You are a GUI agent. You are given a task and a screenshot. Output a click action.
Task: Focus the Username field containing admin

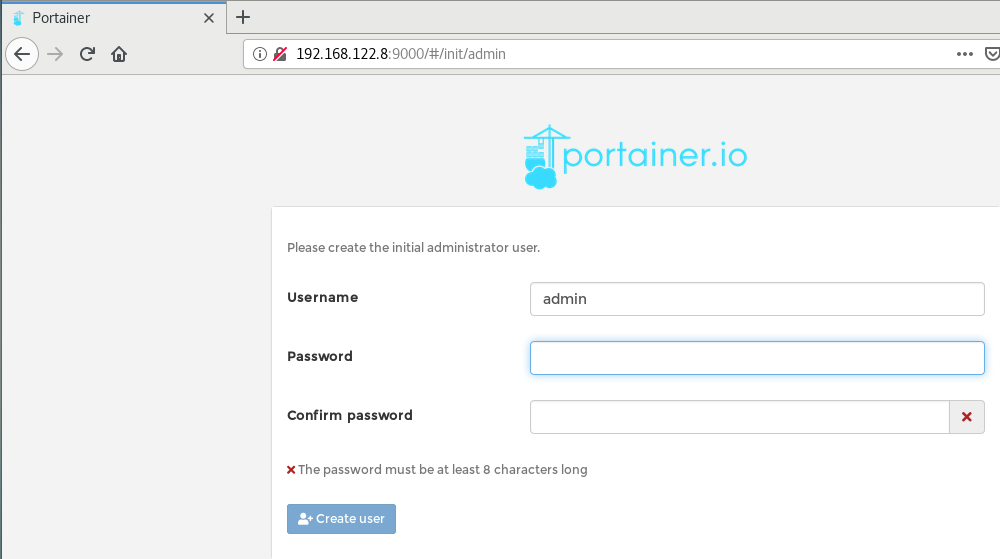[x=757, y=299]
